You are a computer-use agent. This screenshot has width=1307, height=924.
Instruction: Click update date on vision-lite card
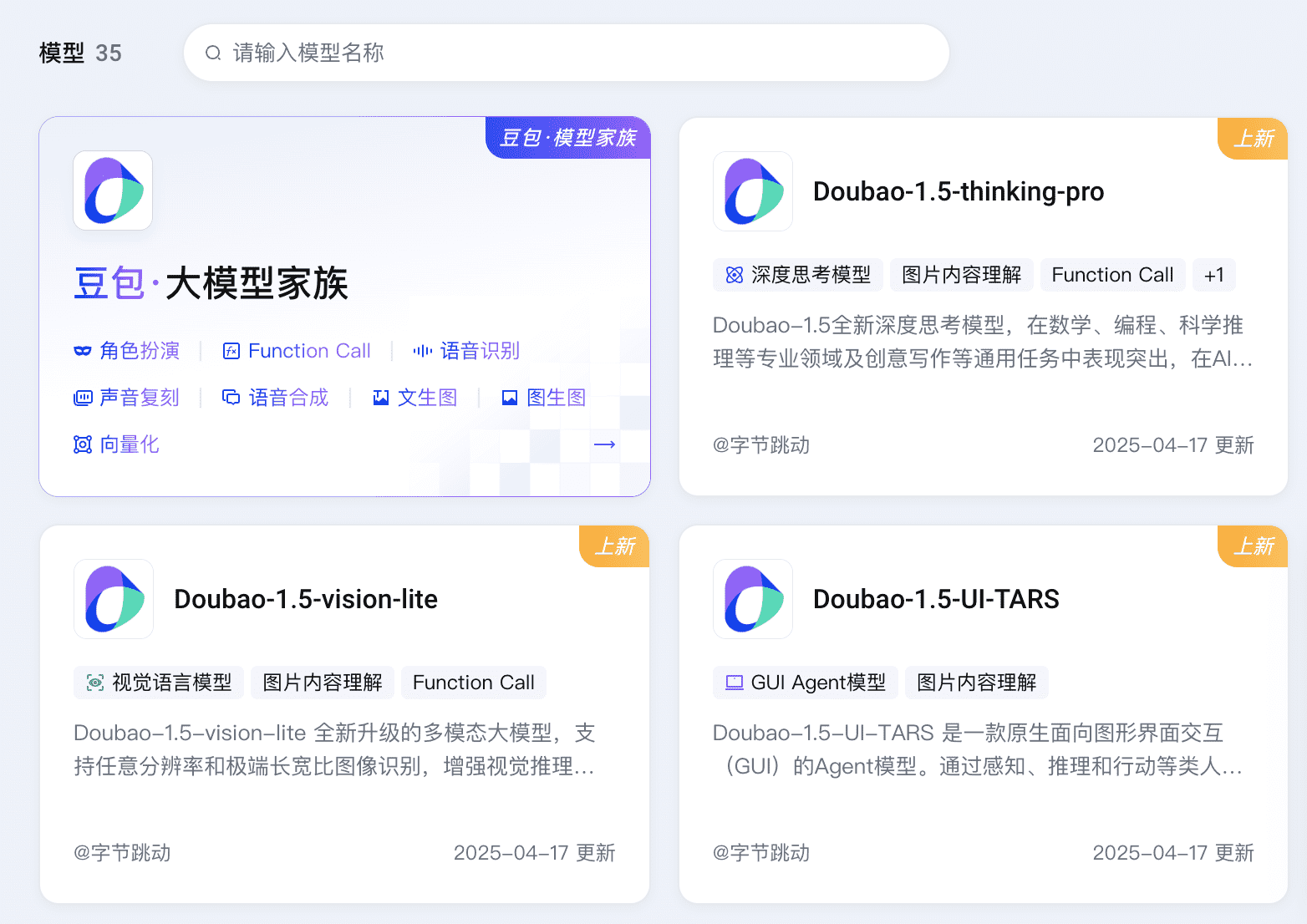pyautogui.click(x=535, y=853)
